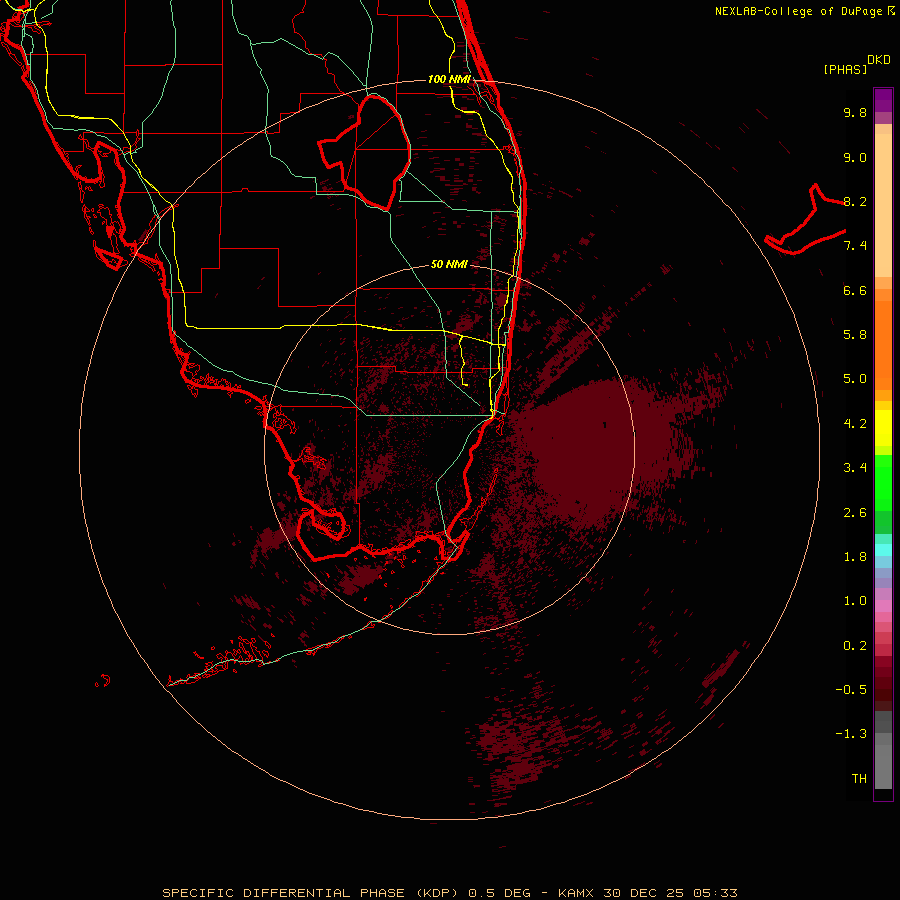Click the 8.2 value on color scale

855,201
